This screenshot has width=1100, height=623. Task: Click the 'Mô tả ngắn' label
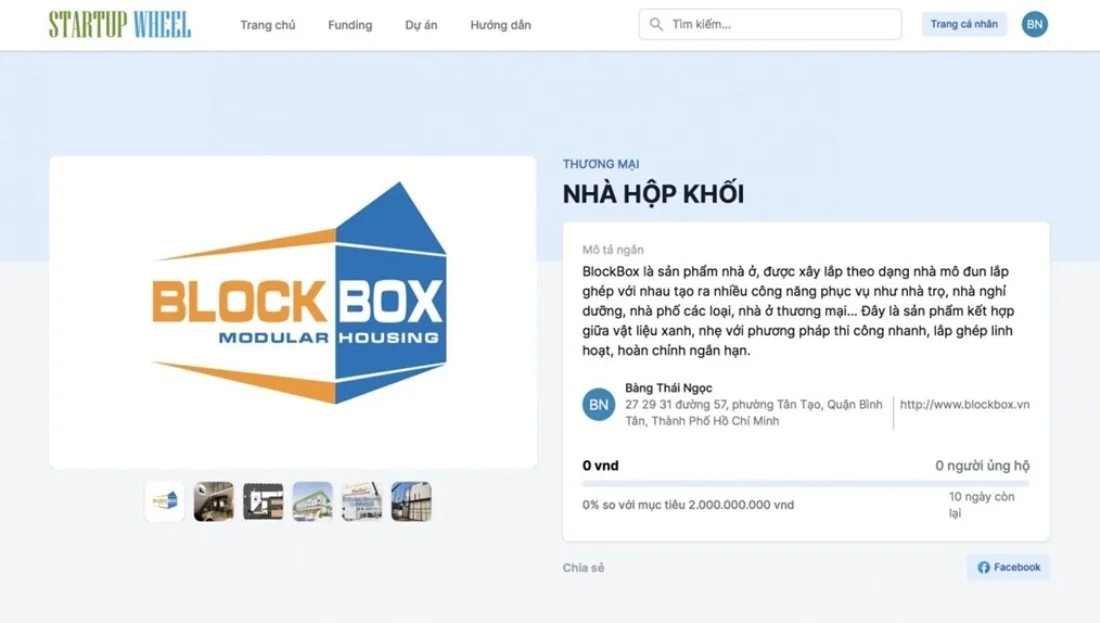(x=613, y=250)
